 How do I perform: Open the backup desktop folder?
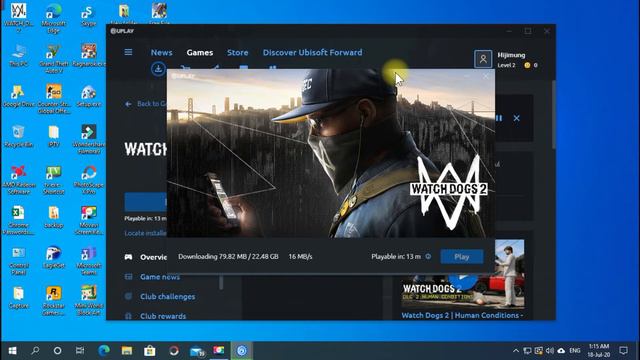click(x=53, y=217)
